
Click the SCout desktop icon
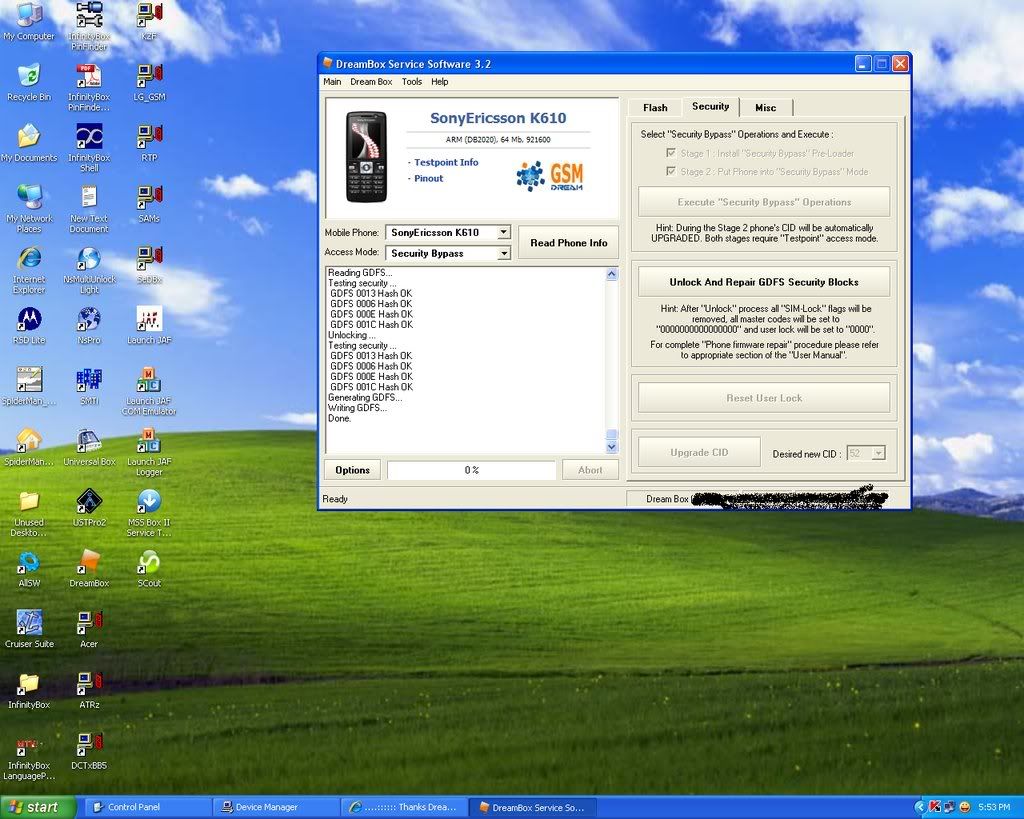(150, 568)
